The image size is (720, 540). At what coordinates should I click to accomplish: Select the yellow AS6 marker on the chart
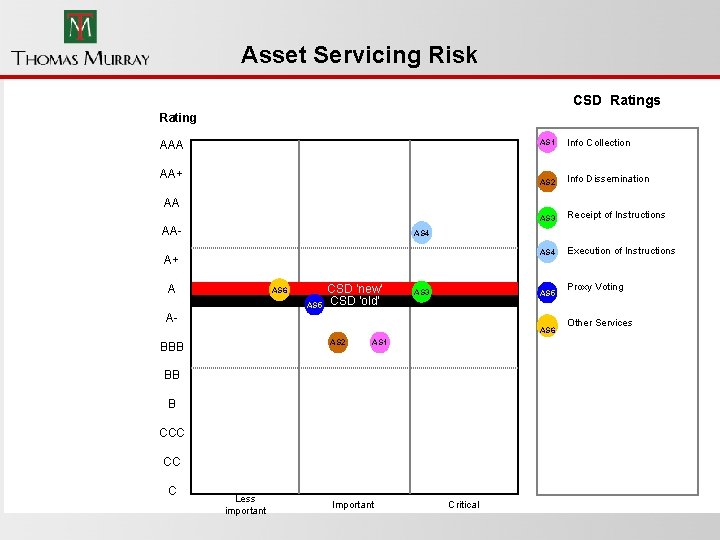click(x=279, y=290)
